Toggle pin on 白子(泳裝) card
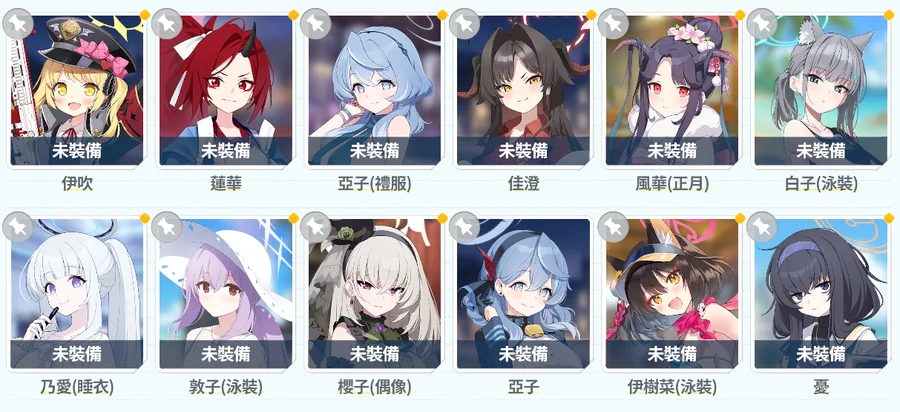Image resolution: width=900 pixels, height=412 pixels. click(761, 24)
